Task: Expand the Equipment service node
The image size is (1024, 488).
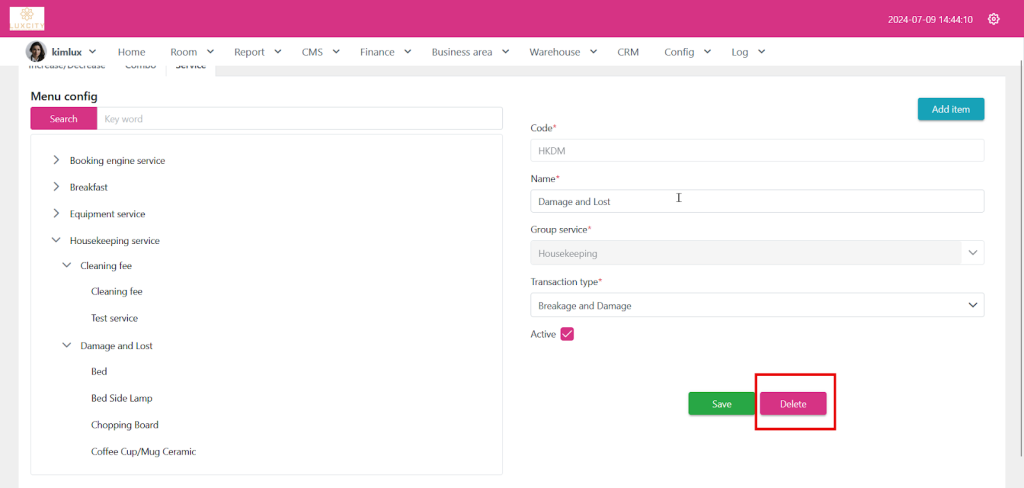Action: click(56, 214)
